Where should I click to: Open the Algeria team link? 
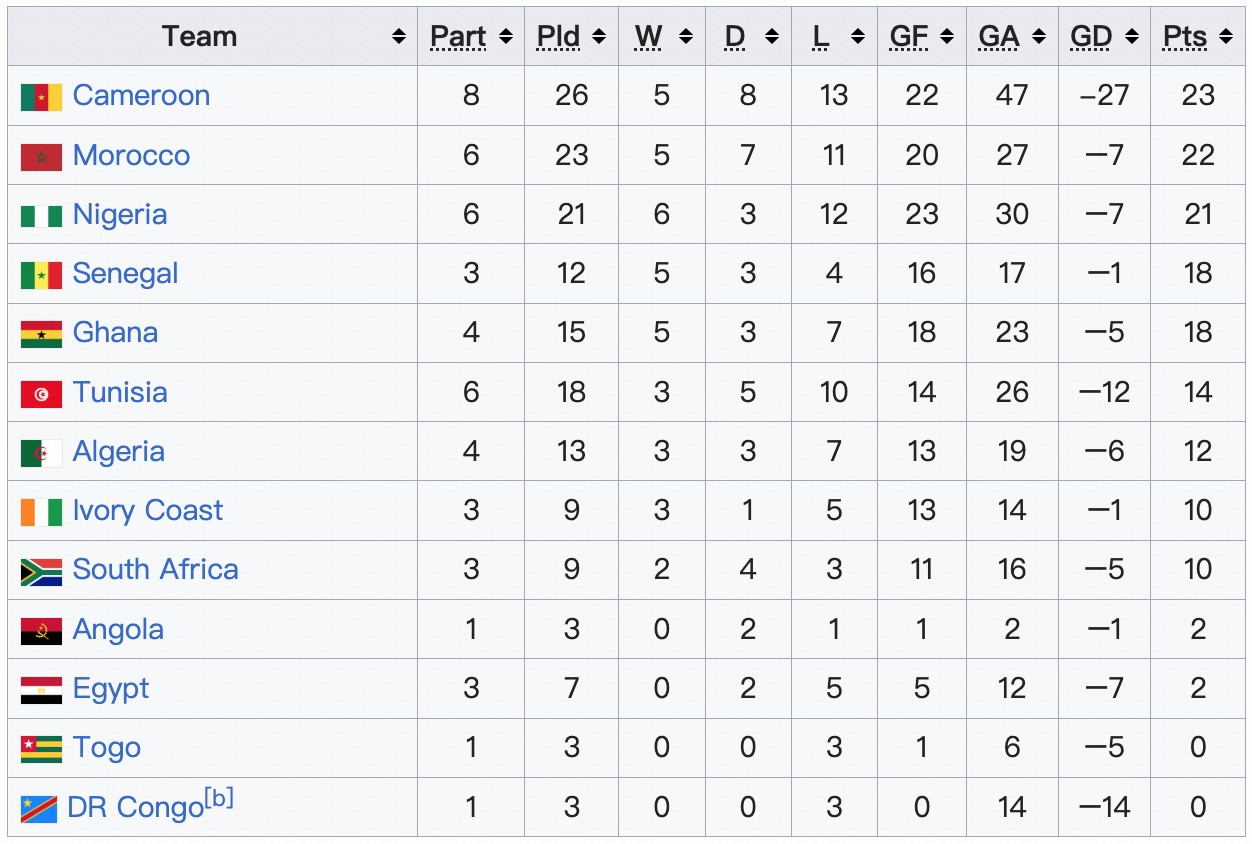(x=118, y=452)
